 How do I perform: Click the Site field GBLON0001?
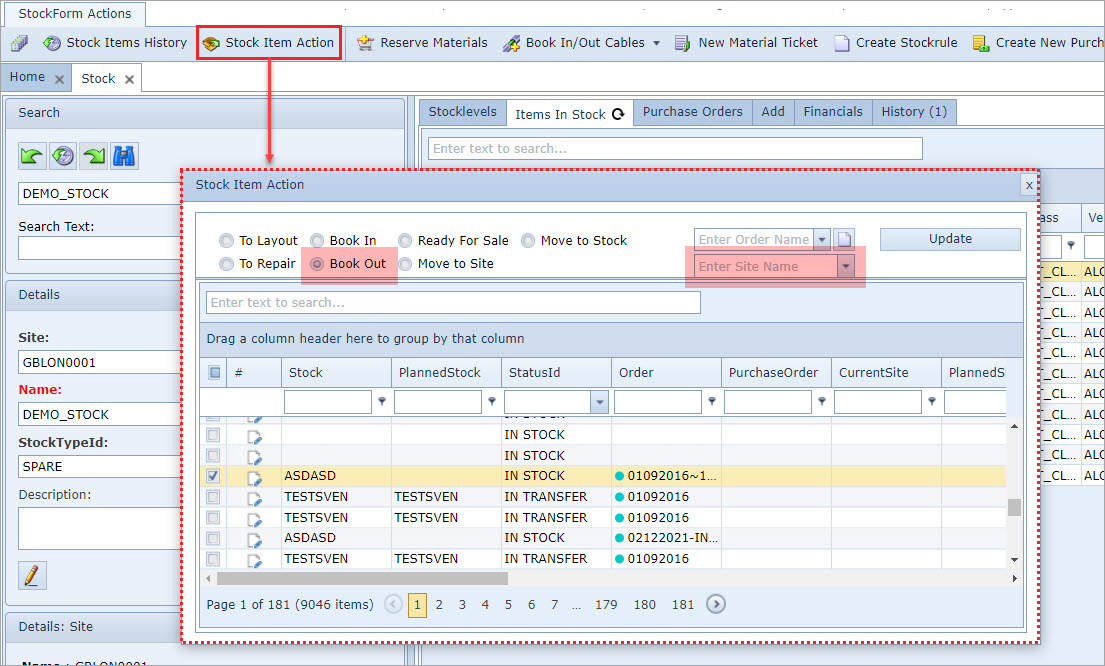pos(99,363)
